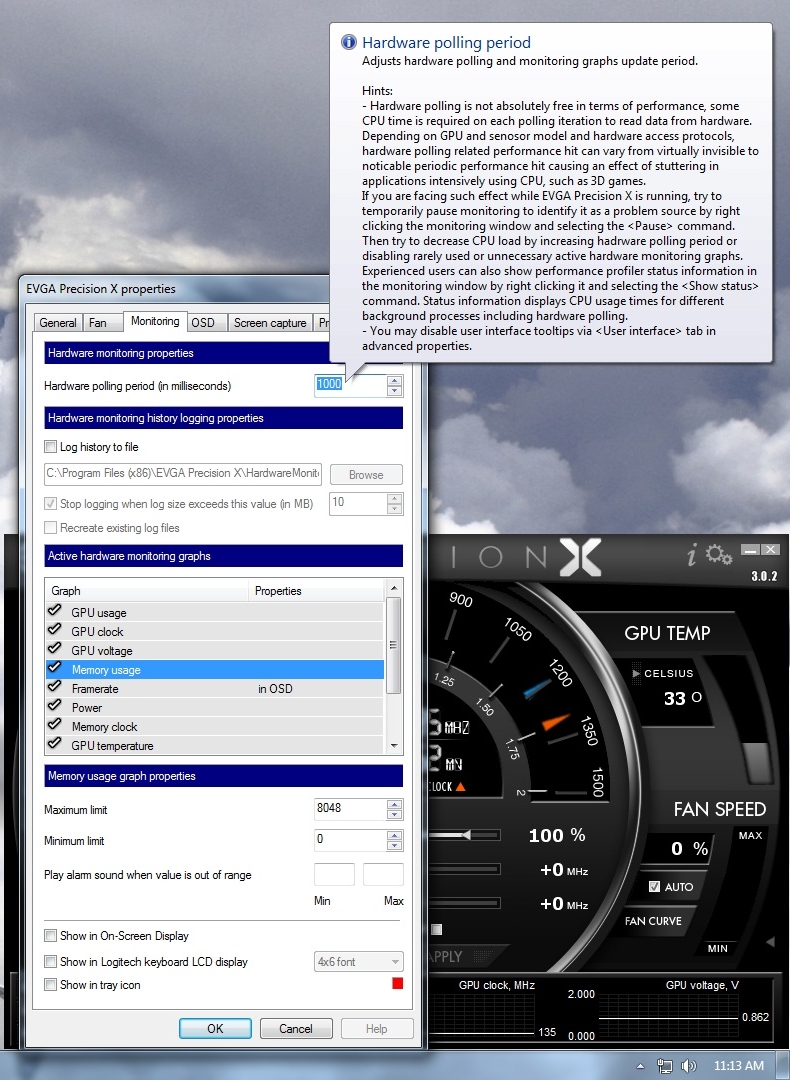
Task: Select the Monitoring tab
Action: [x=155, y=321]
